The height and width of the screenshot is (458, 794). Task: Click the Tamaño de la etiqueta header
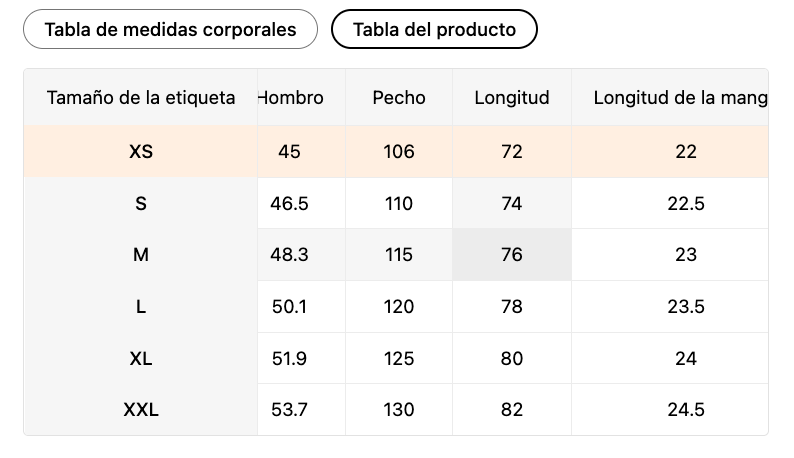click(x=141, y=98)
